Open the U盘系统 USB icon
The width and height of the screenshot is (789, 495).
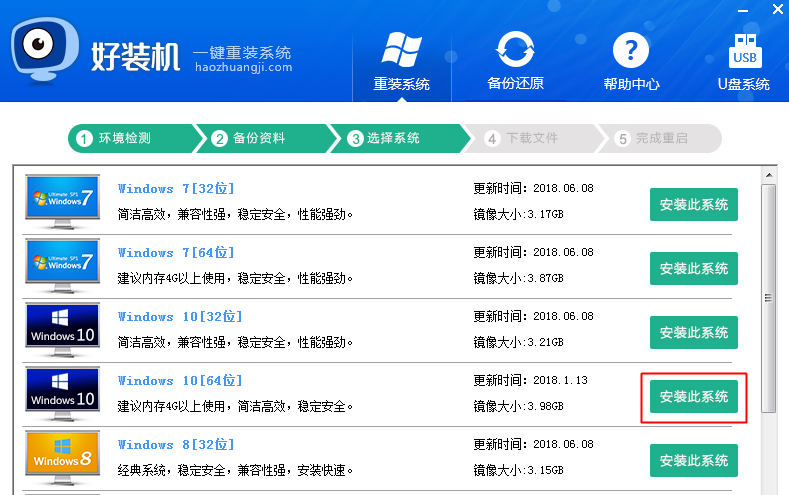745,50
